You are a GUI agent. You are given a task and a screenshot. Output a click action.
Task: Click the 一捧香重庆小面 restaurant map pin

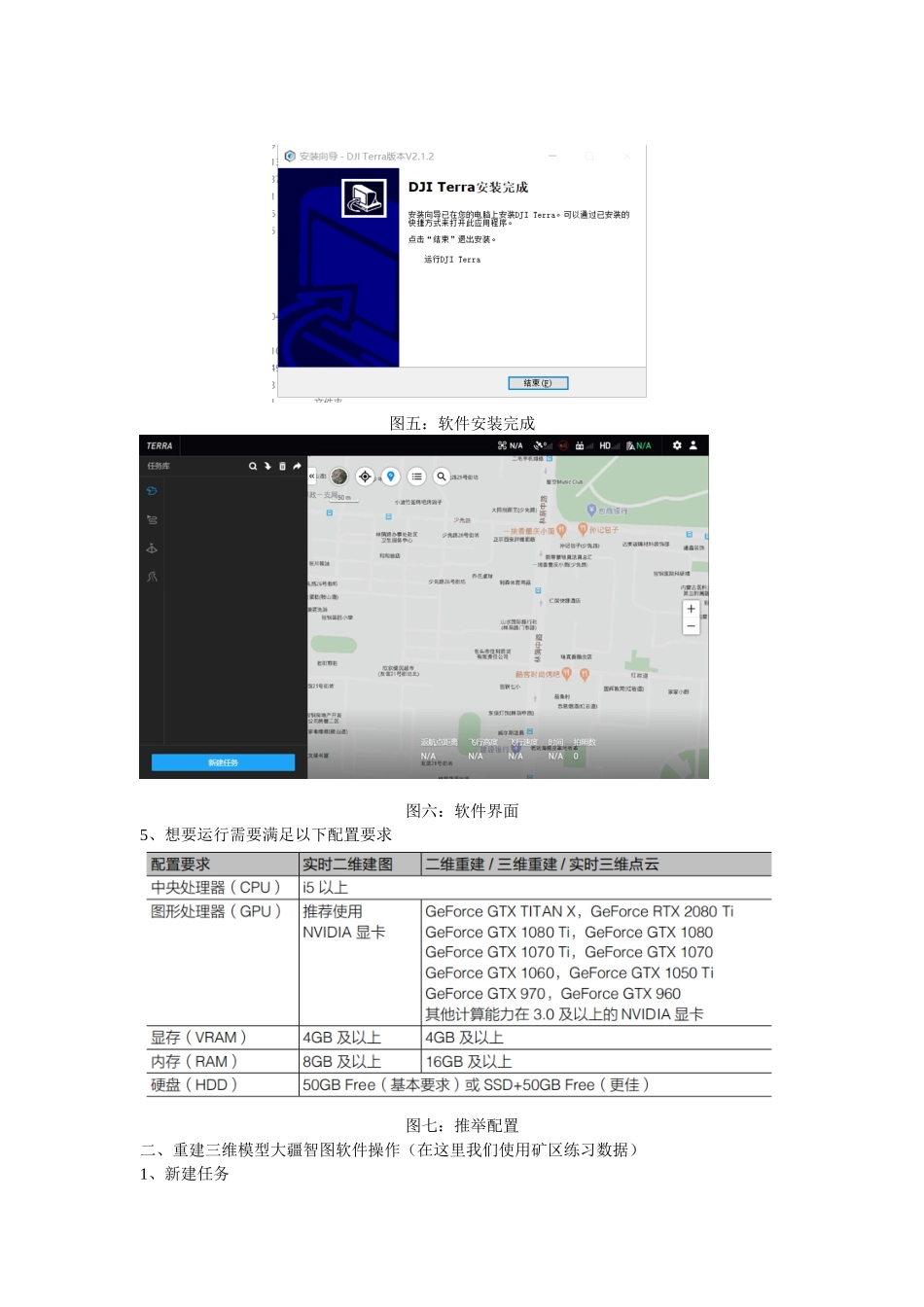pos(561,531)
